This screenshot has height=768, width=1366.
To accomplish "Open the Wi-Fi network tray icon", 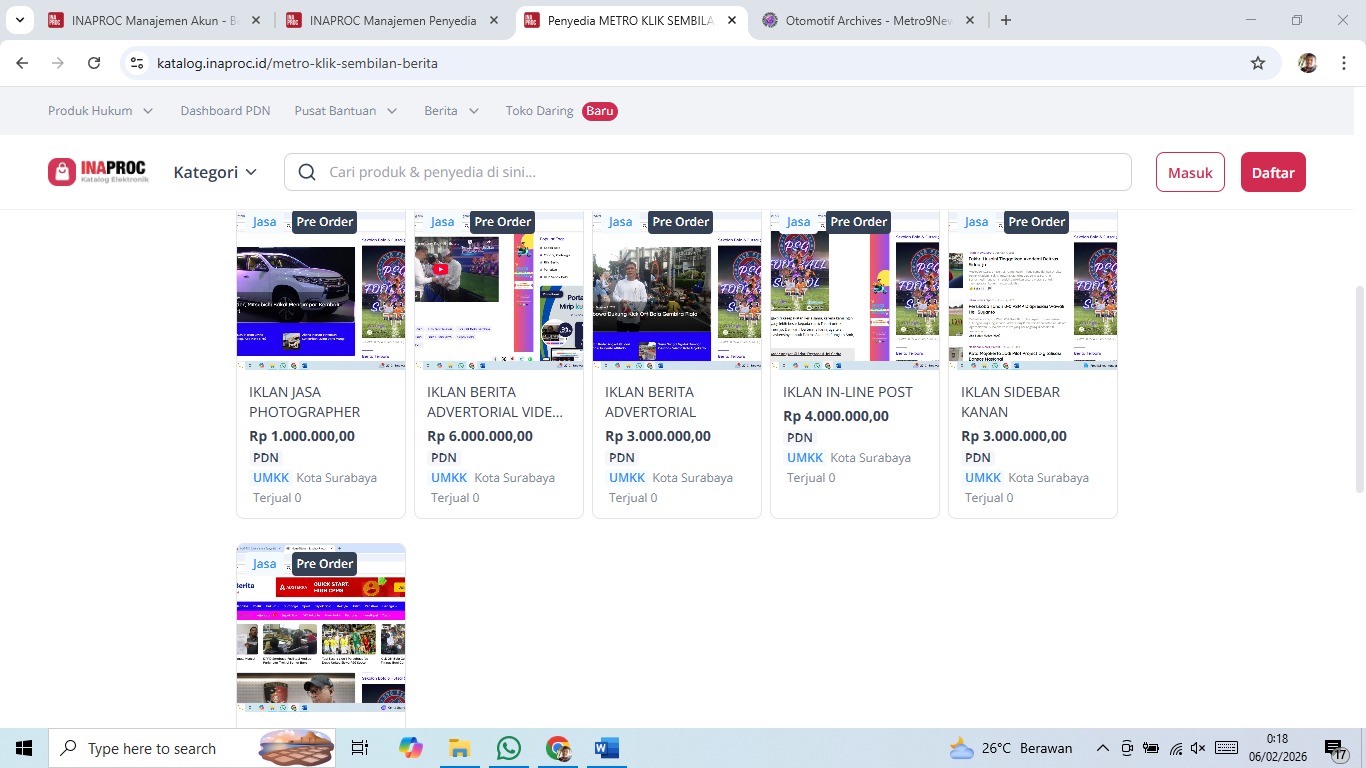I will [1175, 748].
